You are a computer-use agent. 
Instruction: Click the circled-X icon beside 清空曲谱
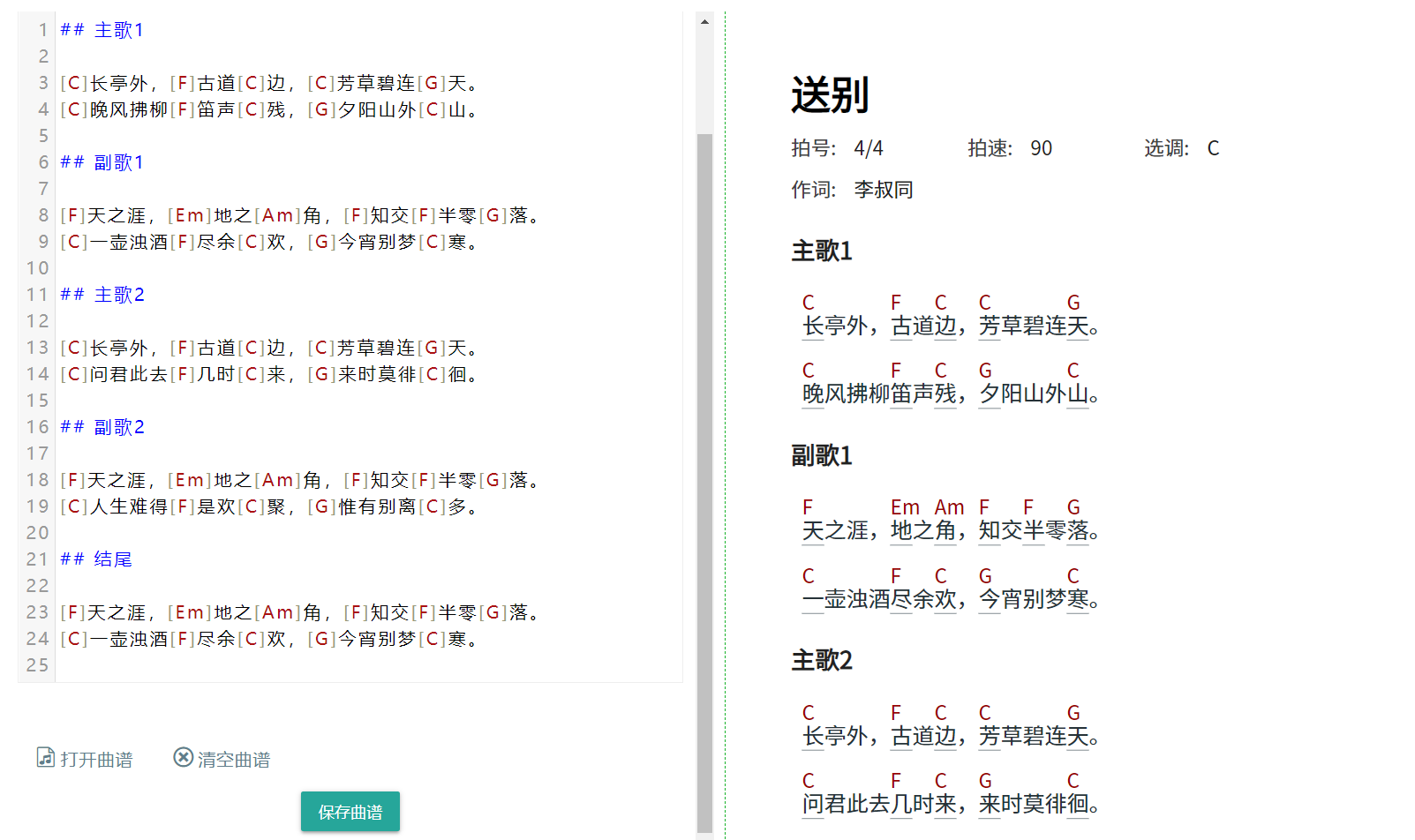[x=182, y=757]
